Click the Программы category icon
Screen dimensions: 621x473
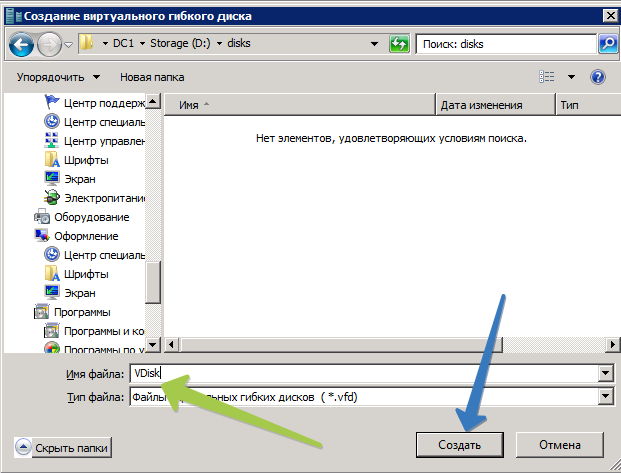[x=42, y=312]
